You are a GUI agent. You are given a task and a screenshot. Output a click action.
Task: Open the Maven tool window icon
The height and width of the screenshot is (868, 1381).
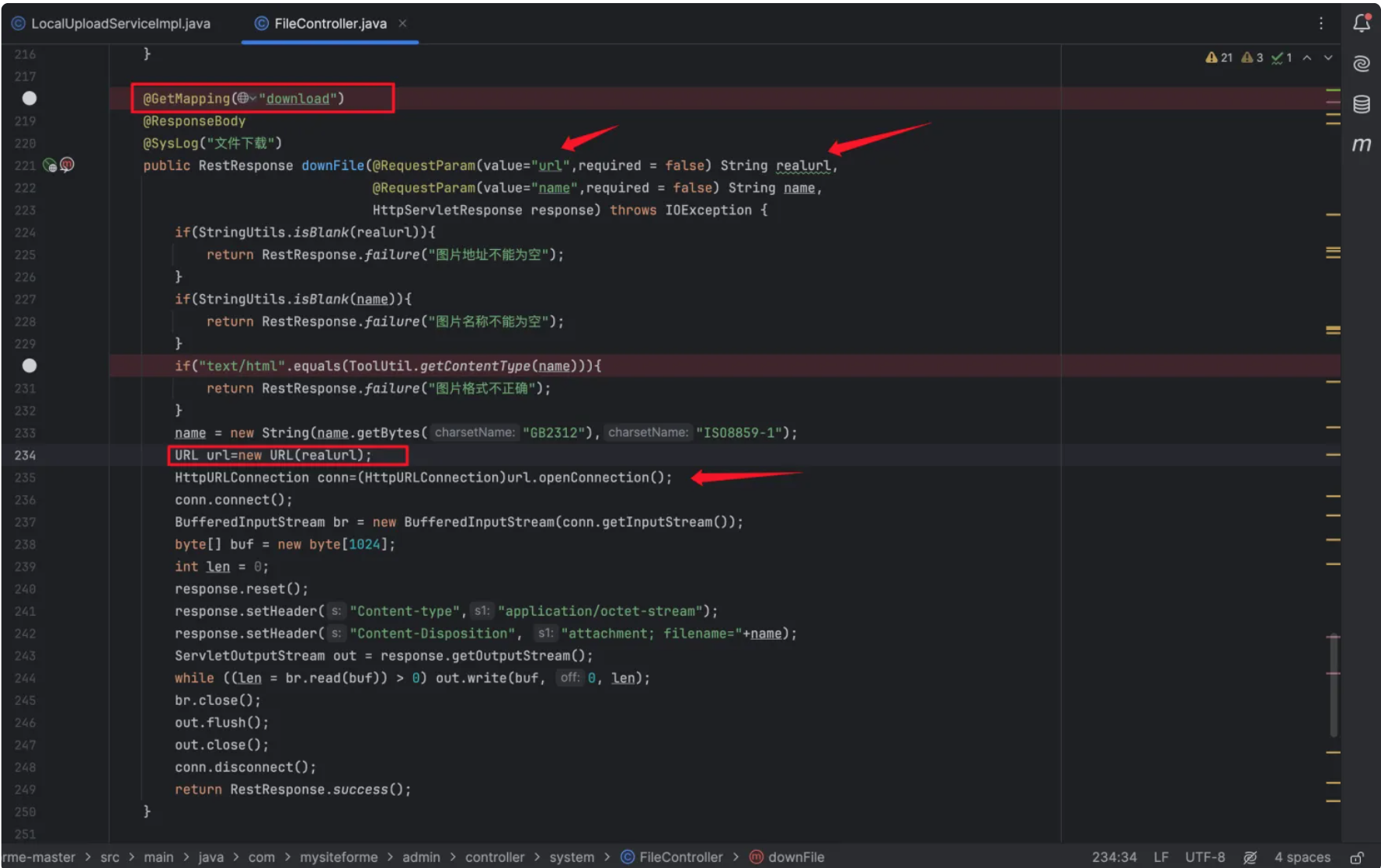(1361, 144)
